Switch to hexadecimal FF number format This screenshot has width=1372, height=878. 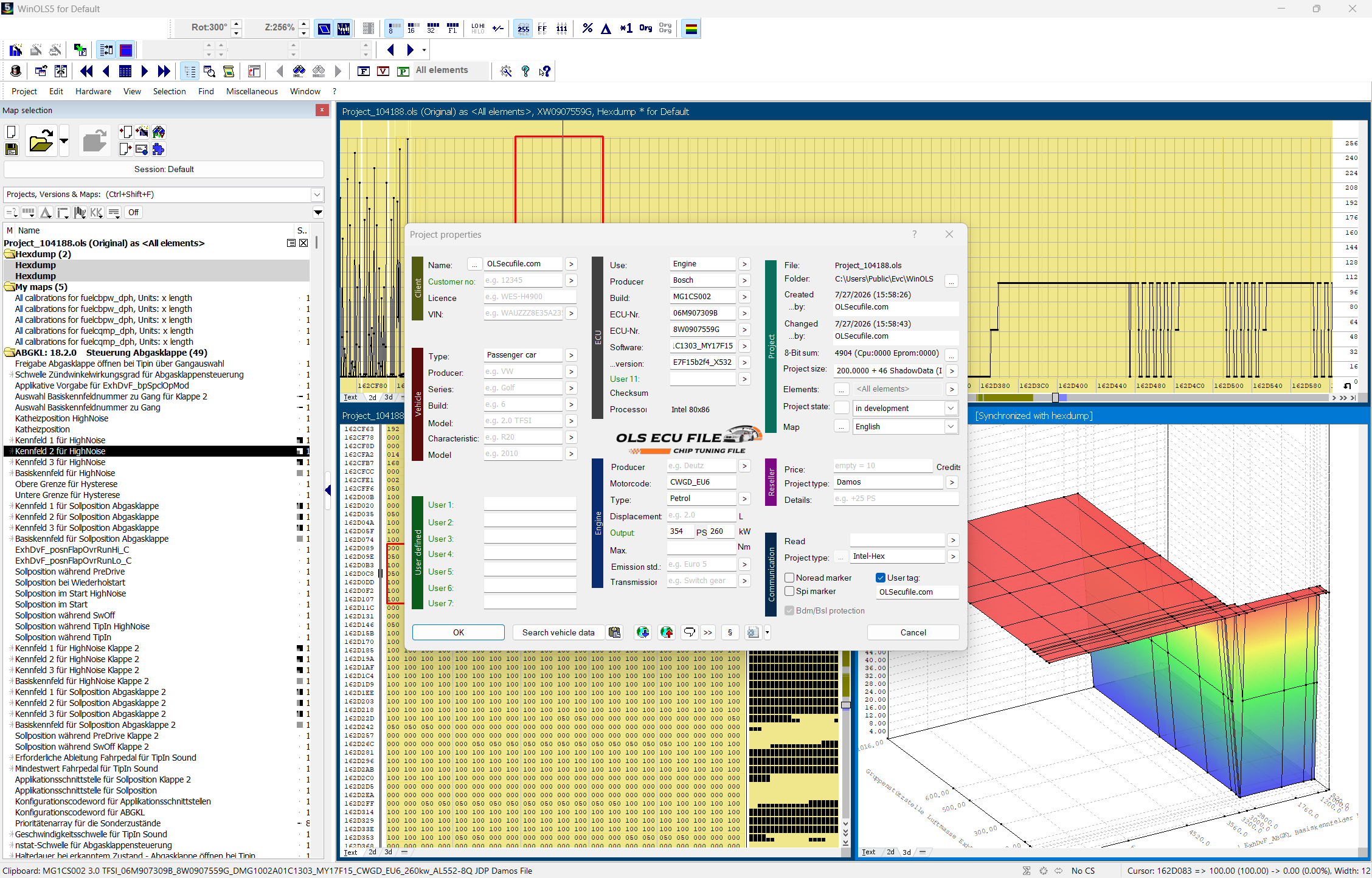click(x=542, y=28)
